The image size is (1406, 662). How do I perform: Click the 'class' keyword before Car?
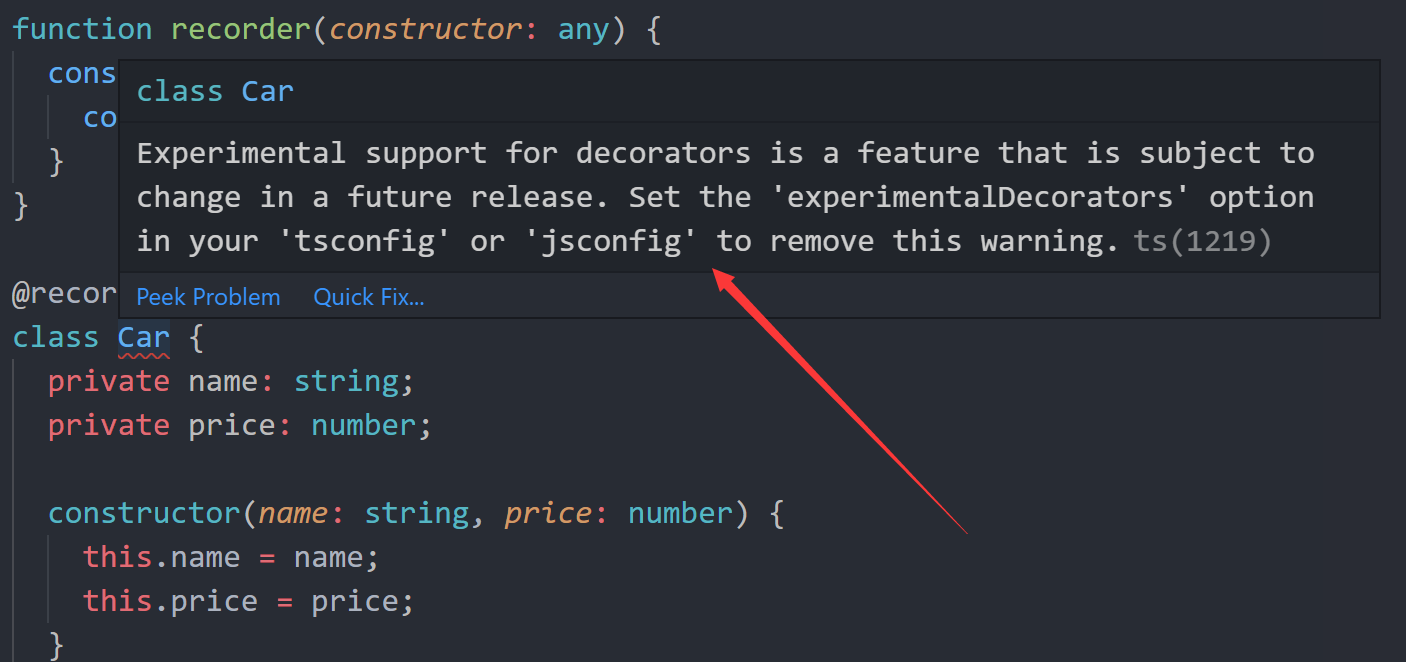coord(56,338)
